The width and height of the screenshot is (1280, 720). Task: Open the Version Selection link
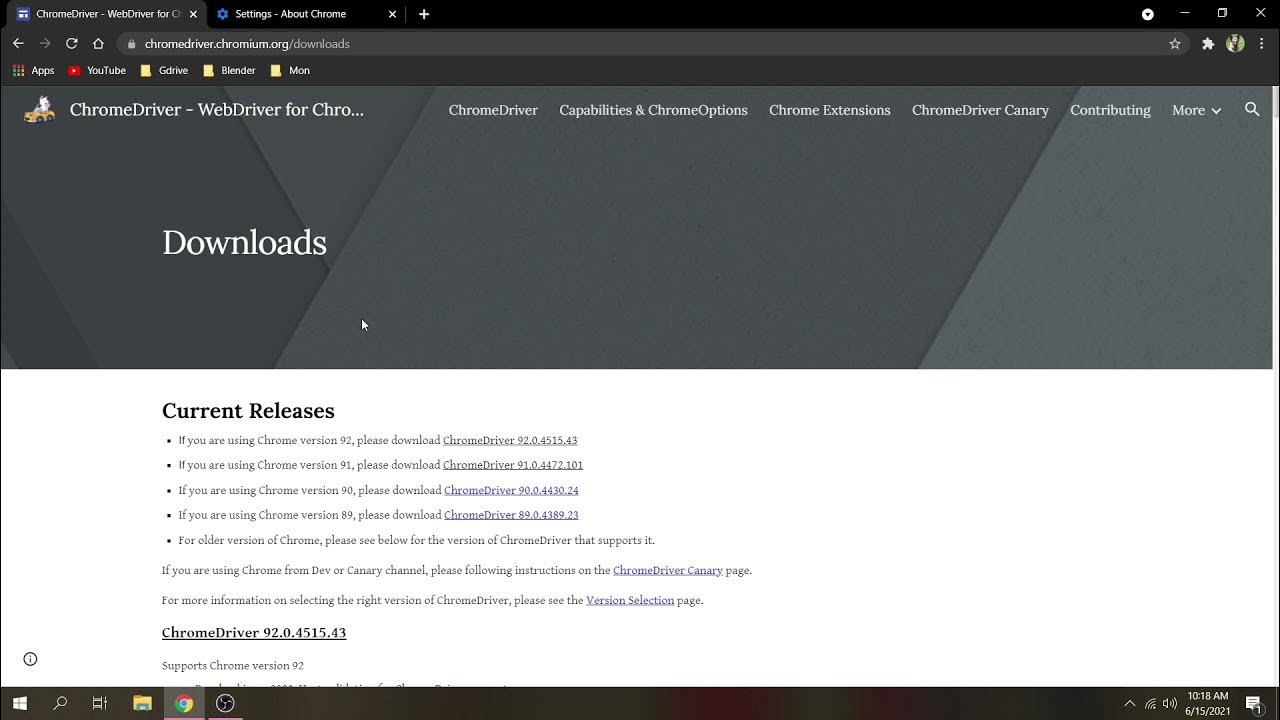click(630, 600)
